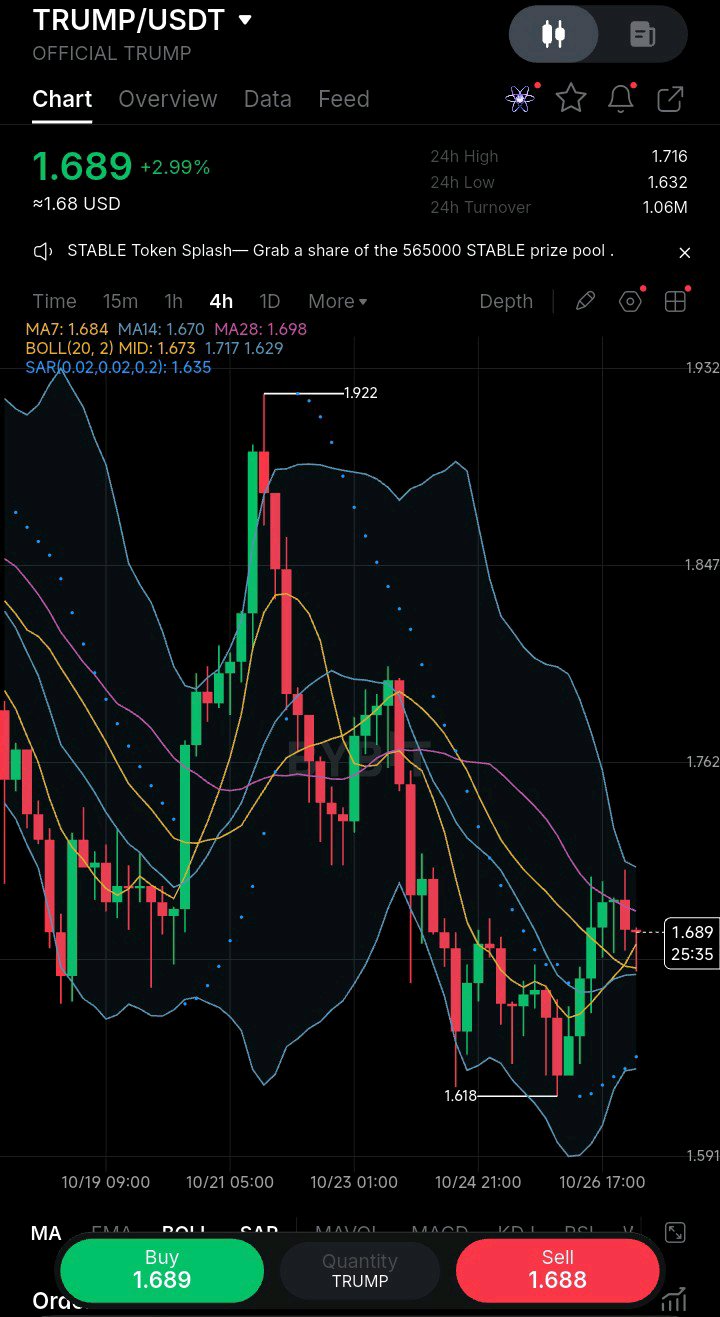Tap the large 1.689 last price
This screenshot has width=720, height=1317.
pos(82,166)
